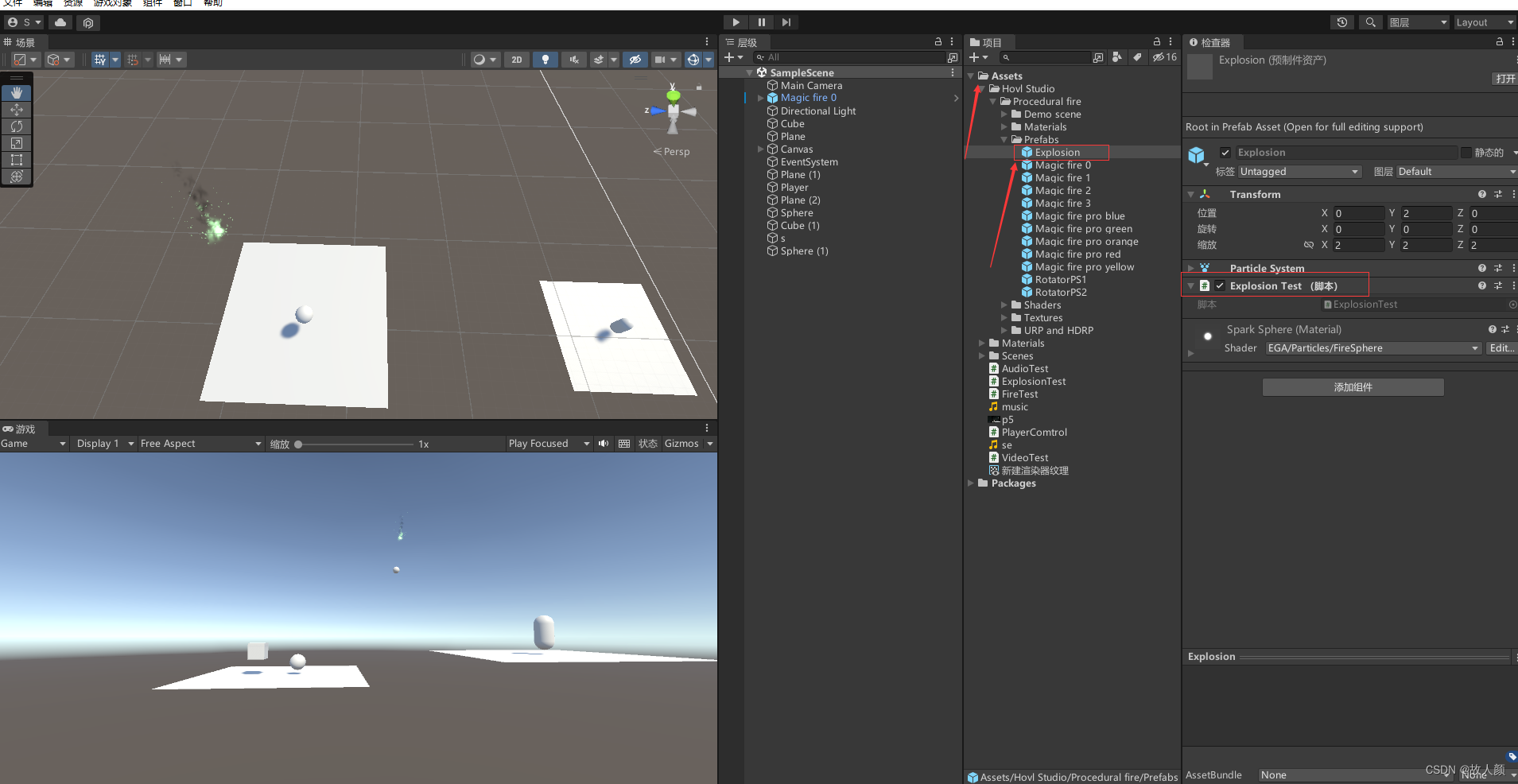This screenshot has width=1518, height=784.
Task: Open the Default layer dropdown
Action: pyautogui.click(x=1456, y=172)
